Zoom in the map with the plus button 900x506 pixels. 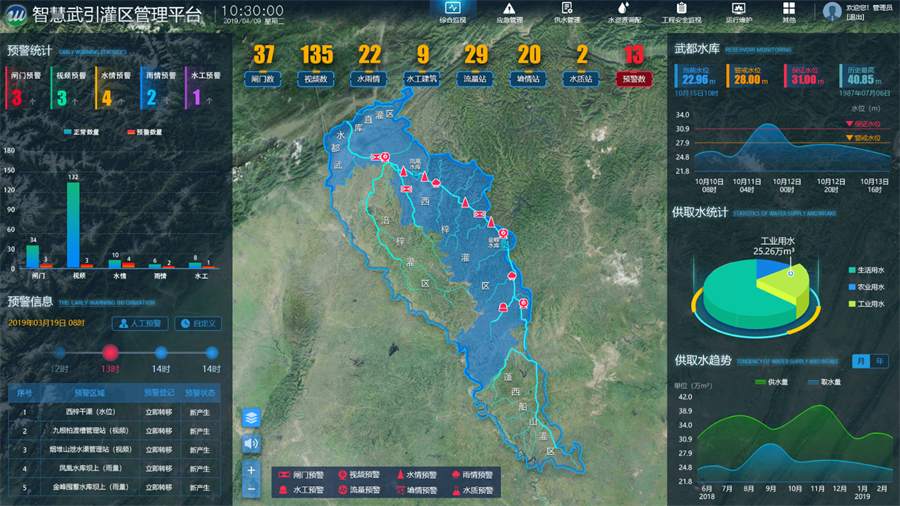coord(251,470)
